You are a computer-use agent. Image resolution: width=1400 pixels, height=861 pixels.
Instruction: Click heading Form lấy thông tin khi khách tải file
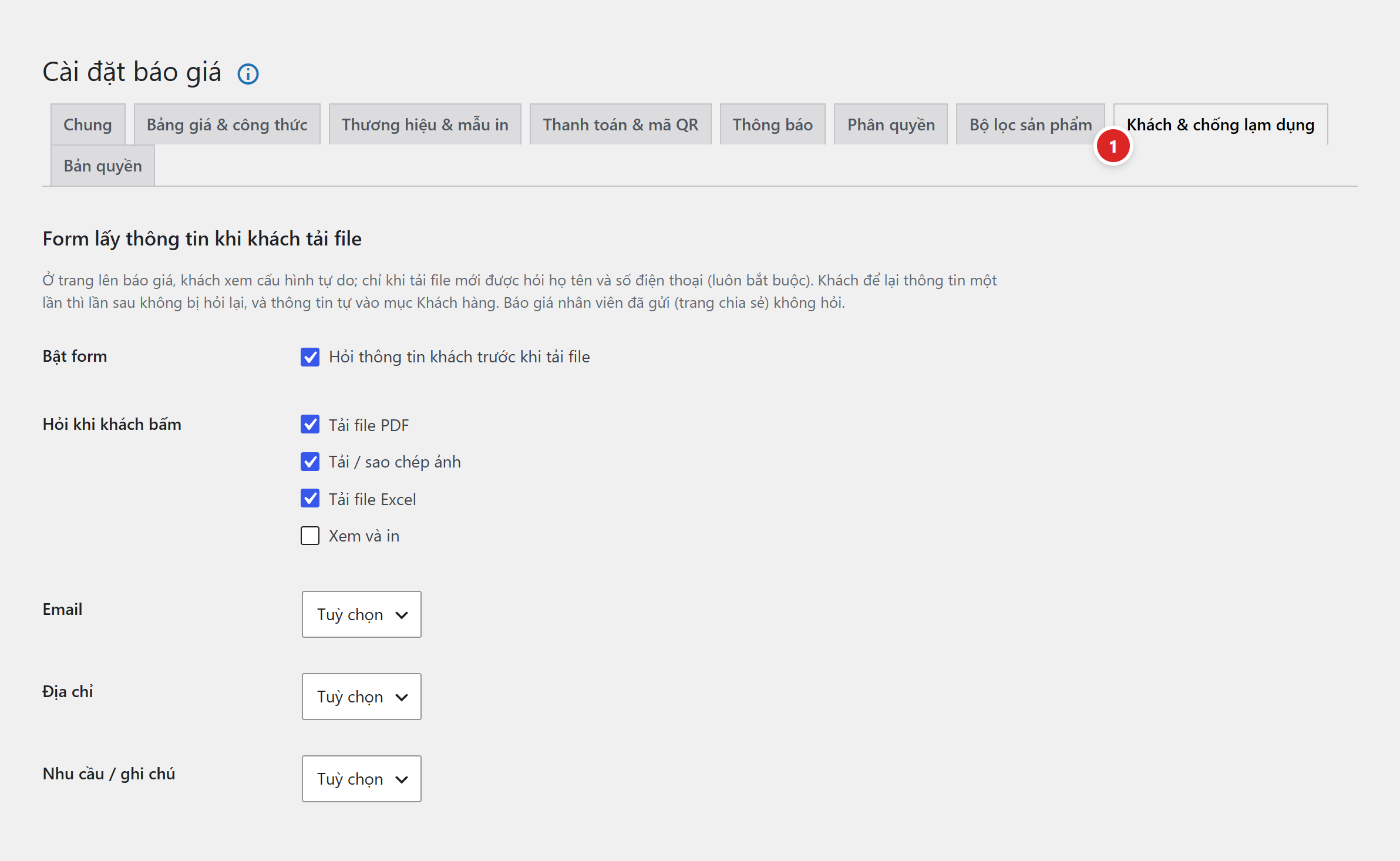pos(202,239)
